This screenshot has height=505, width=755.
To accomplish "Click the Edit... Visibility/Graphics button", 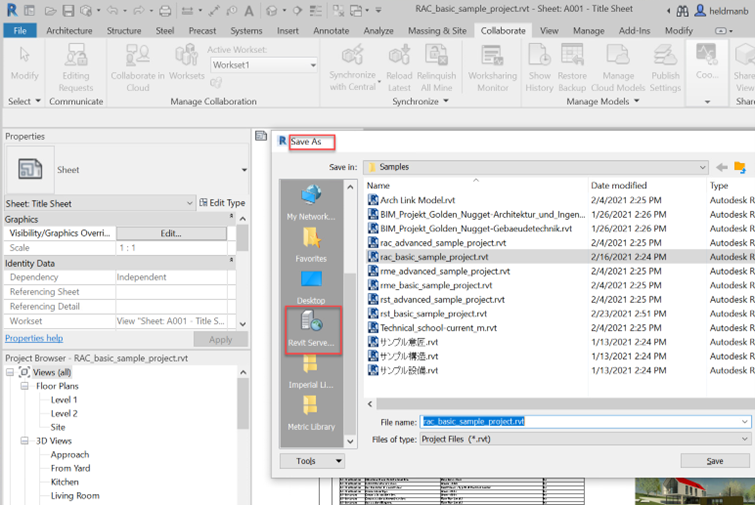I will pyautogui.click(x=171, y=233).
